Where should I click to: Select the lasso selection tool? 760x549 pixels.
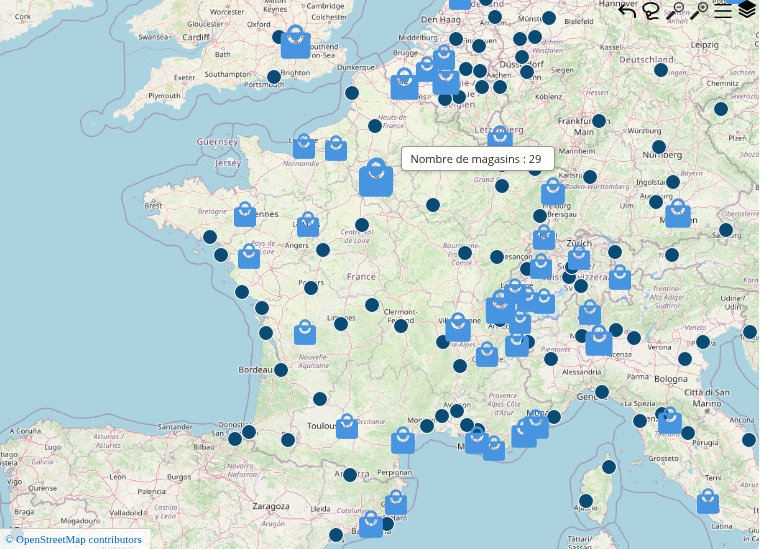(651, 12)
